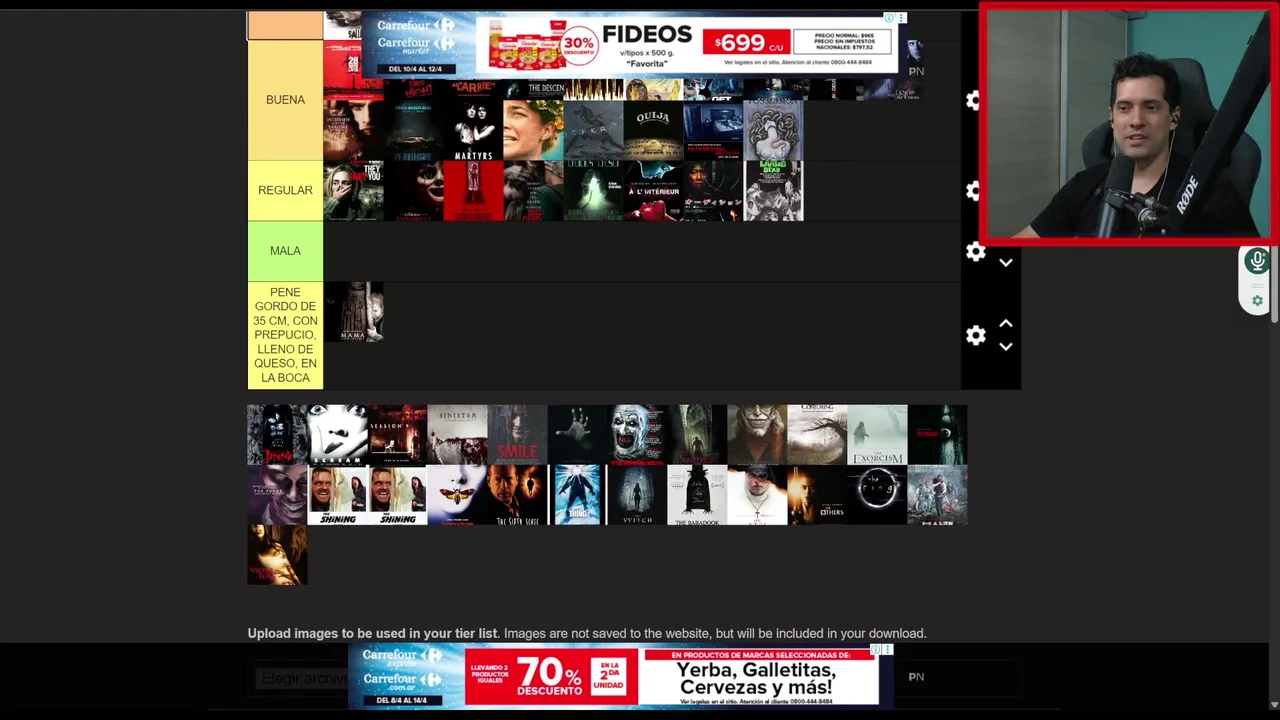Click the Annabelle doll poster in REGULAR

[x=413, y=190]
